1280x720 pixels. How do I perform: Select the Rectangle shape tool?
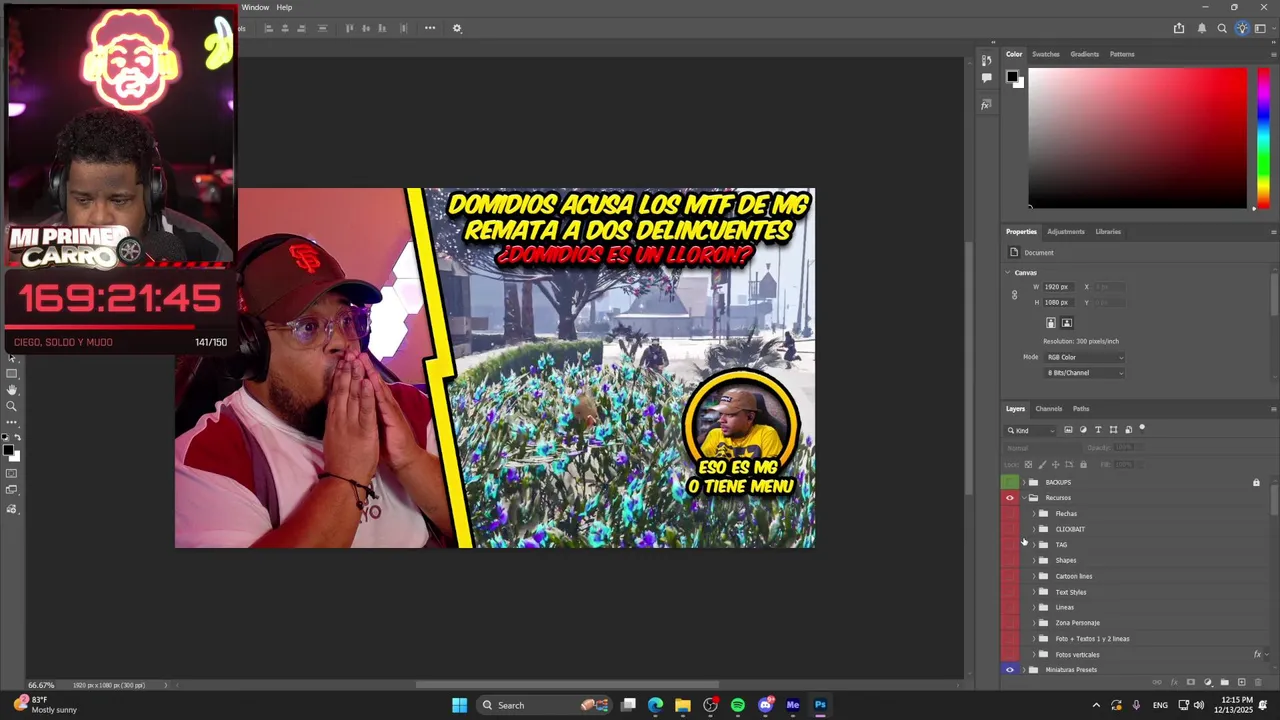[12, 373]
